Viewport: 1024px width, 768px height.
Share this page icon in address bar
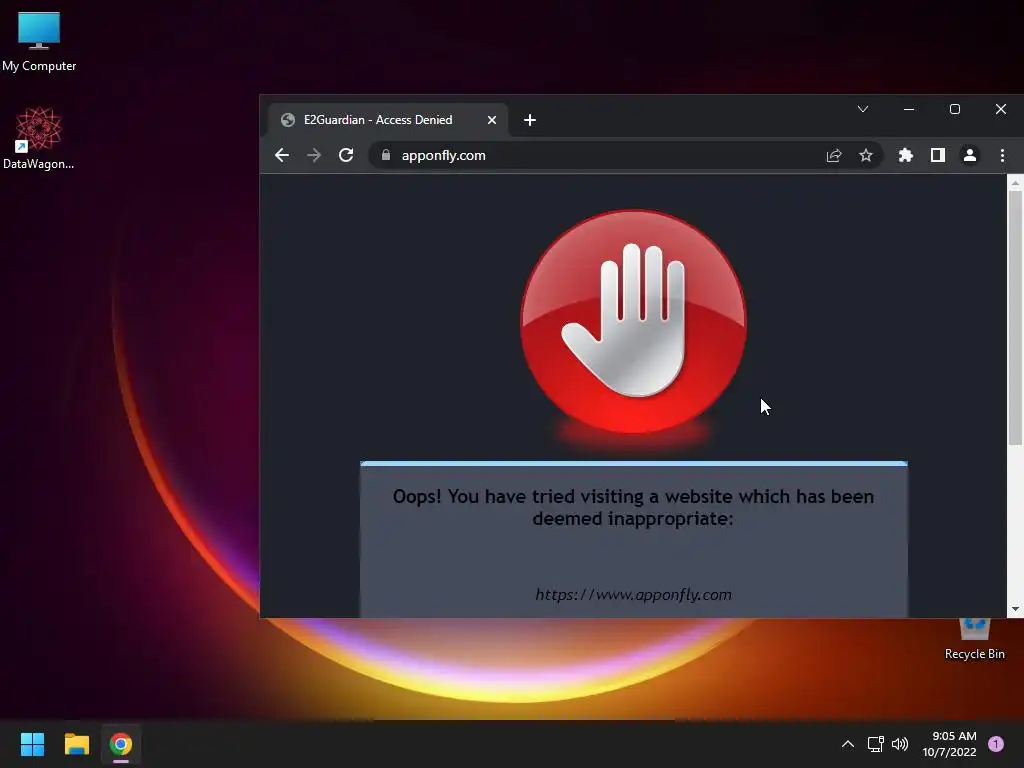point(834,155)
